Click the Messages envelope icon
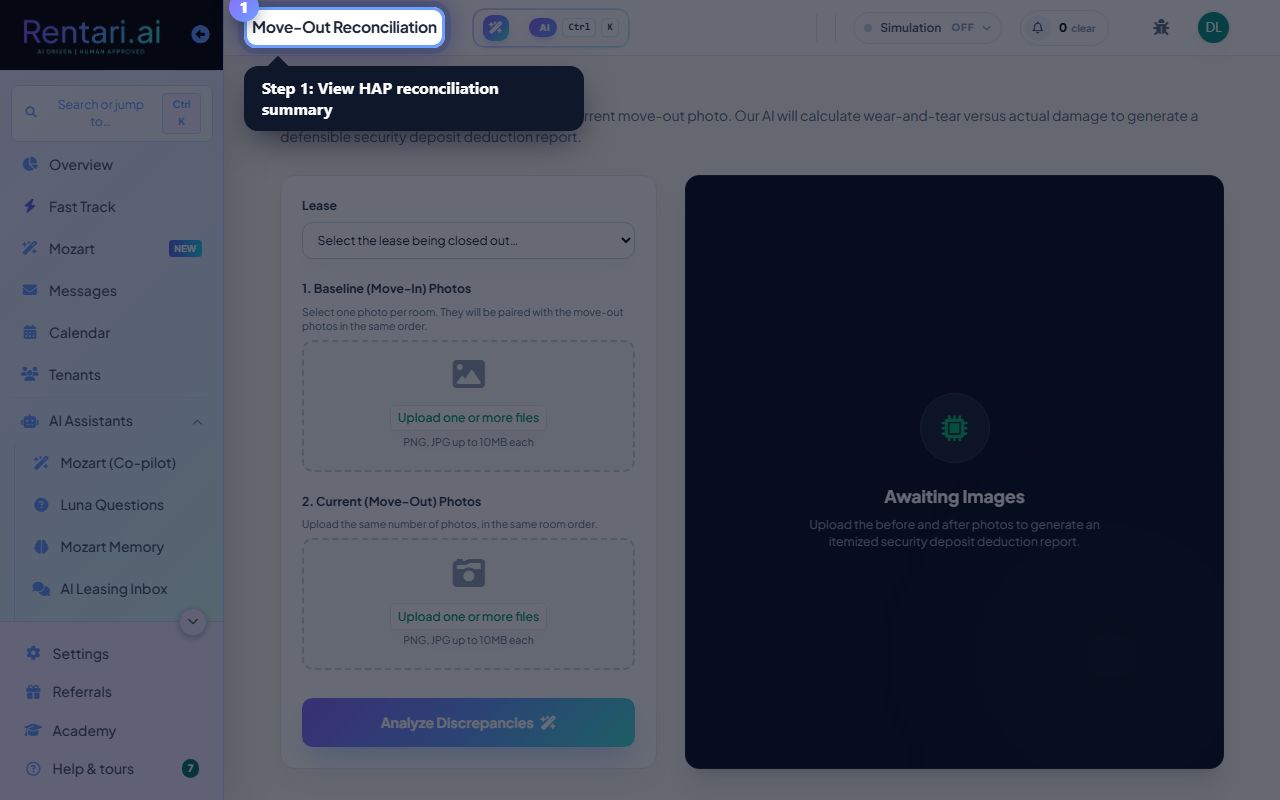This screenshot has width=1280, height=800. click(30, 290)
